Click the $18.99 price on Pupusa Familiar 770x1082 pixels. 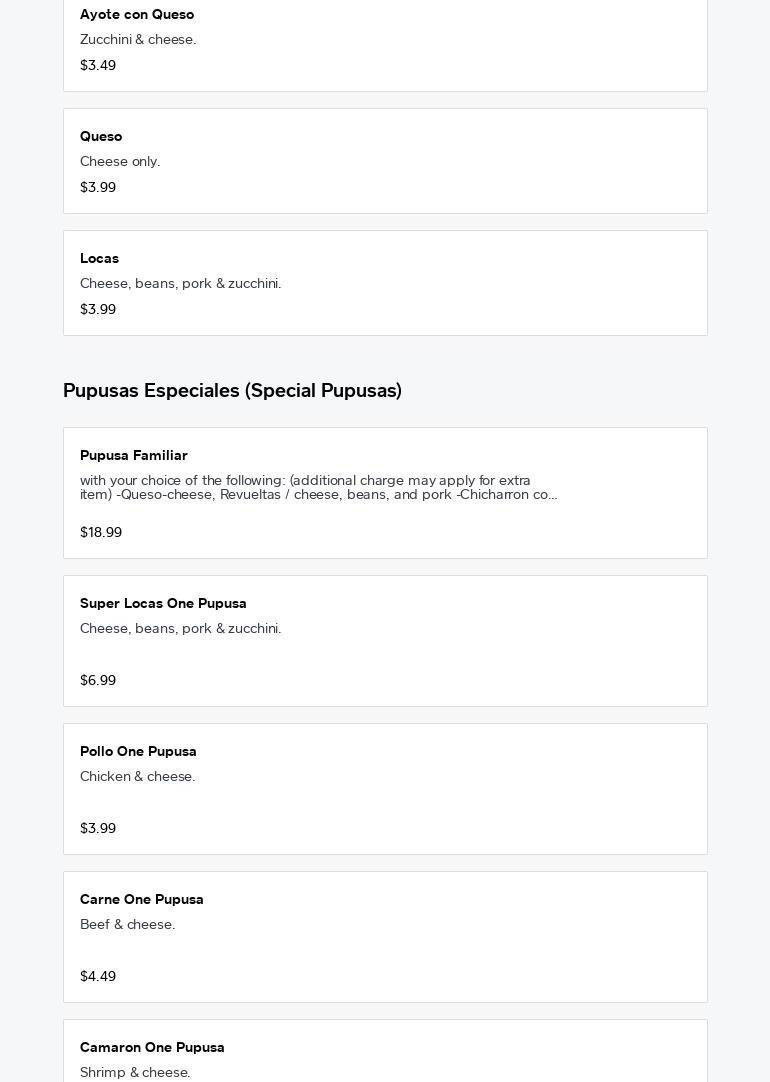tap(101, 533)
